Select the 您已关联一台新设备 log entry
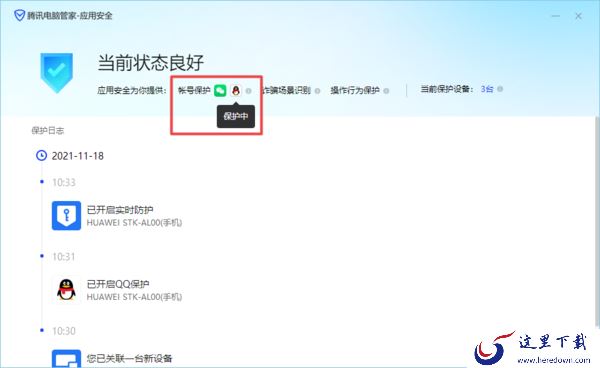This screenshot has width=600, height=368. (x=129, y=358)
